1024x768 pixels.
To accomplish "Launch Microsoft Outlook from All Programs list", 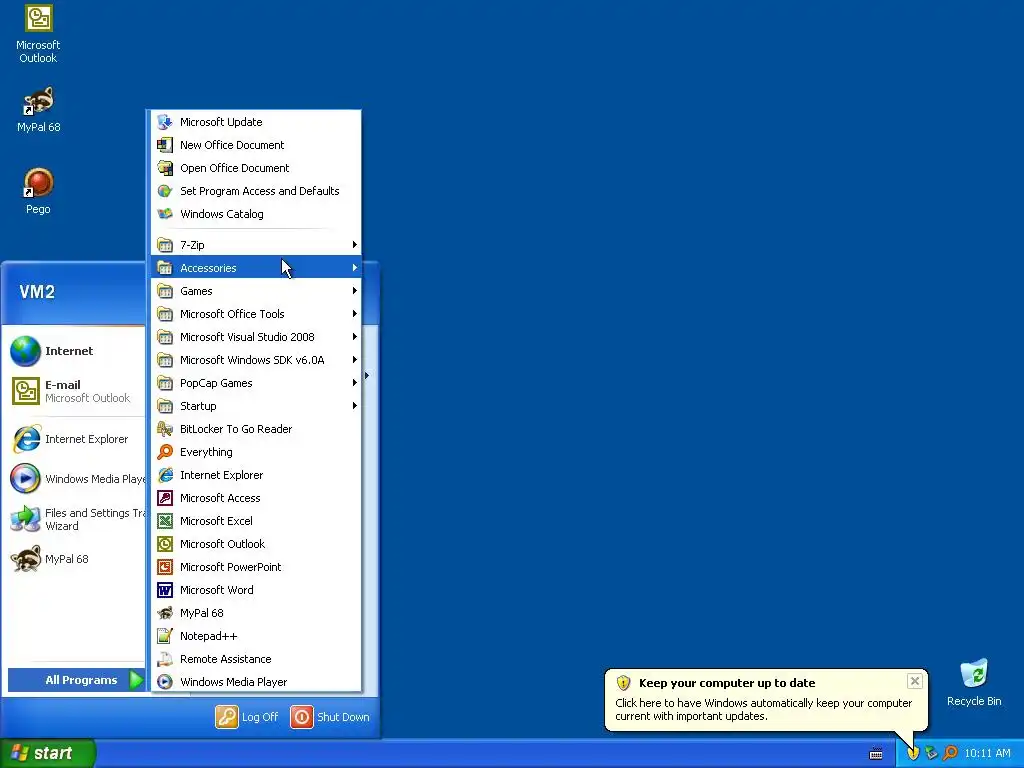I will (x=255, y=544).
